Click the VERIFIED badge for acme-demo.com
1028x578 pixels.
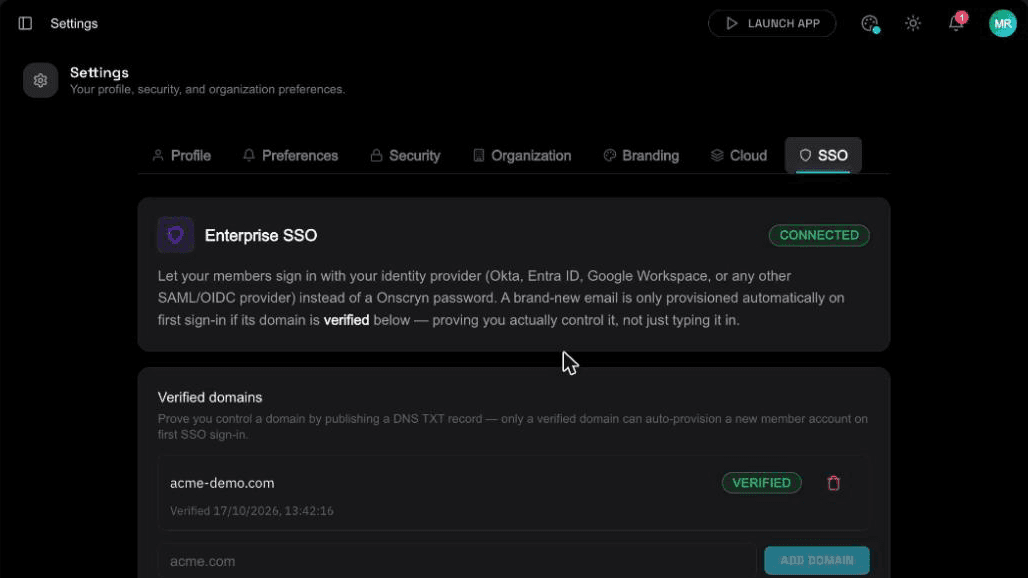(x=761, y=483)
